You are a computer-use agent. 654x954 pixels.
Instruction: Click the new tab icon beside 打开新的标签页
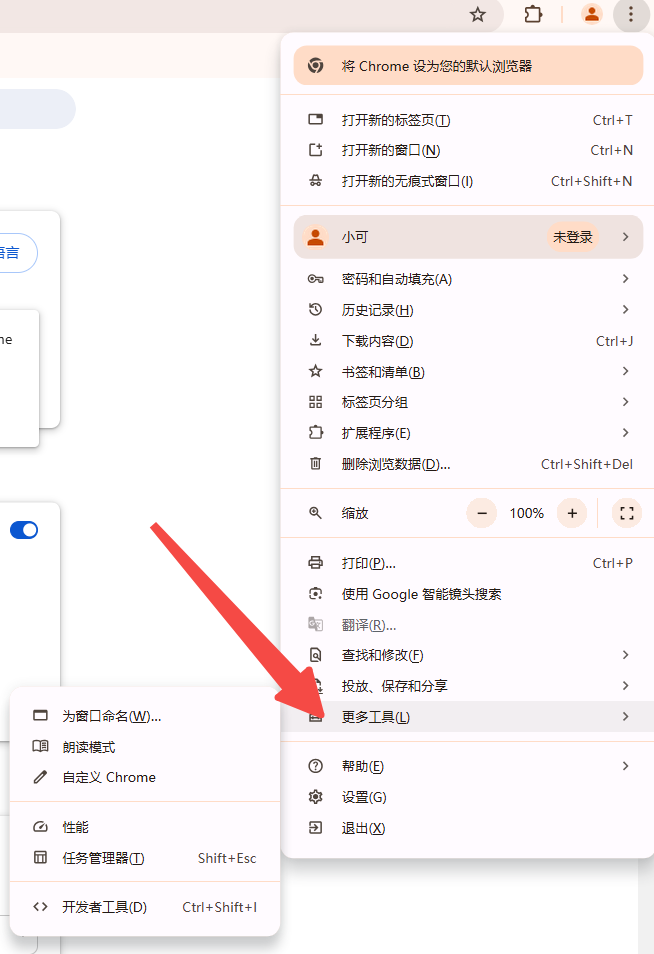pyautogui.click(x=315, y=119)
